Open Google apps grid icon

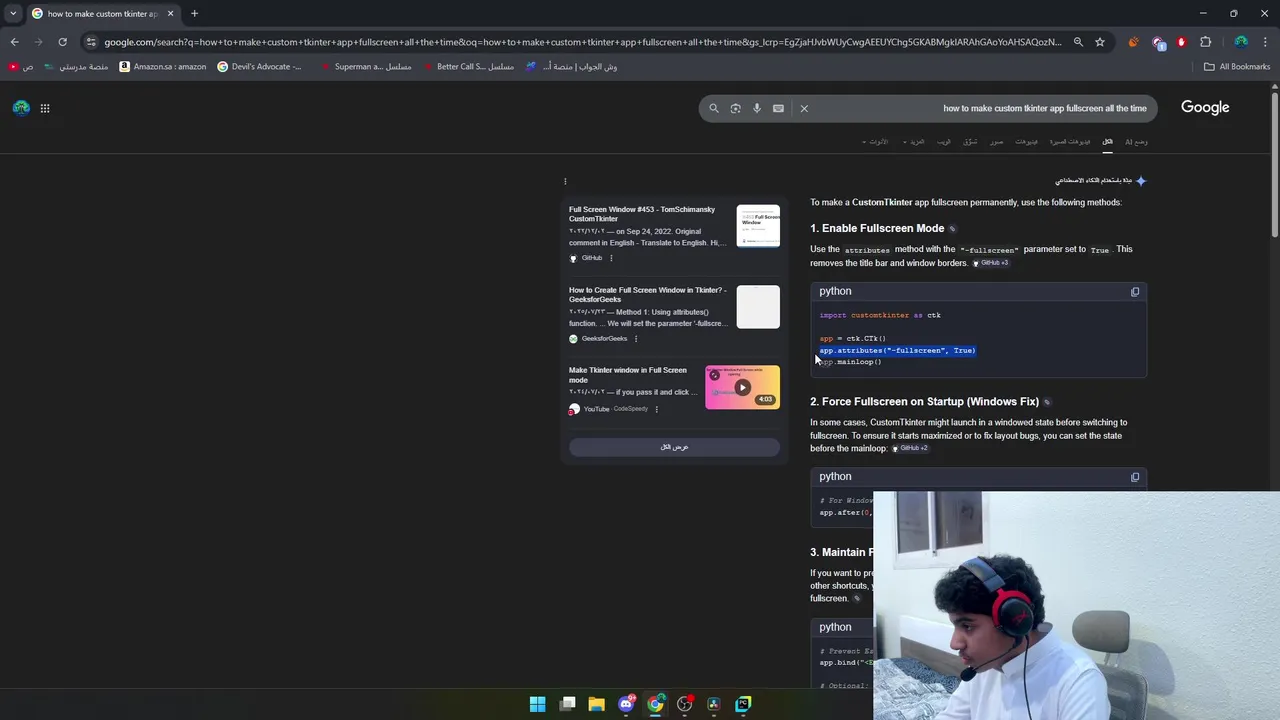pyautogui.click(x=45, y=108)
